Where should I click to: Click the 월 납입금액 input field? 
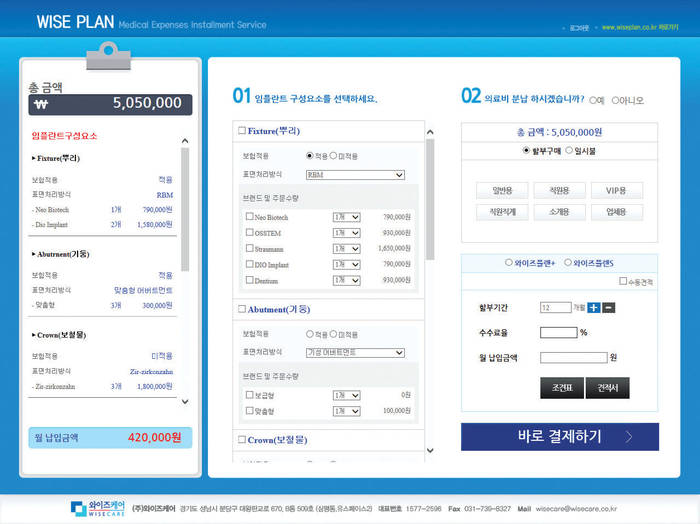click(573, 357)
